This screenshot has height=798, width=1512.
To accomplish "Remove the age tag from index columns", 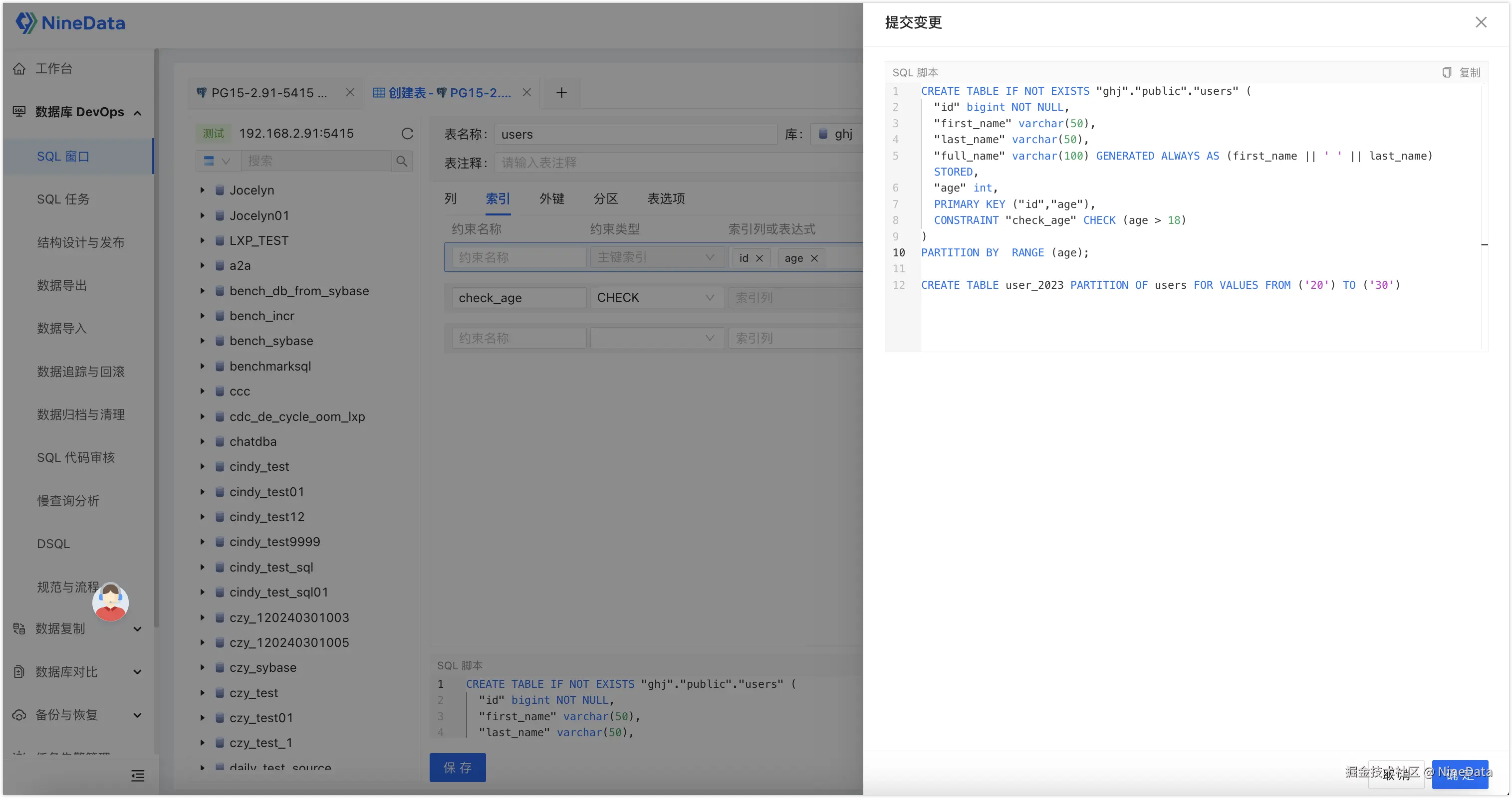I will (x=814, y=258).
